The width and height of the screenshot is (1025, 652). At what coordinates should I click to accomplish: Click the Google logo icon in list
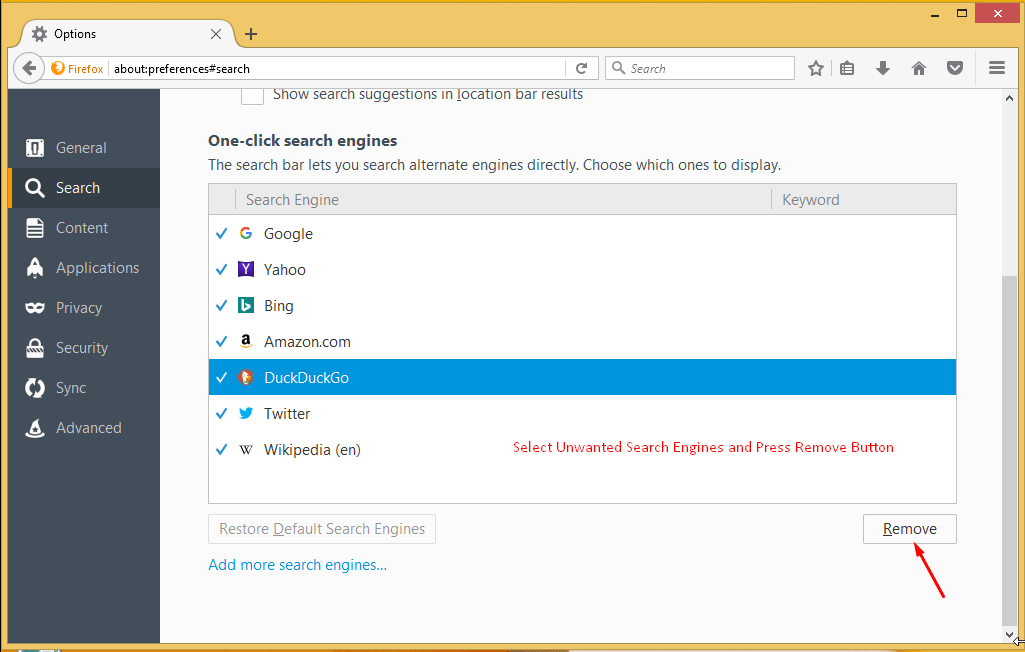(246, 233)
